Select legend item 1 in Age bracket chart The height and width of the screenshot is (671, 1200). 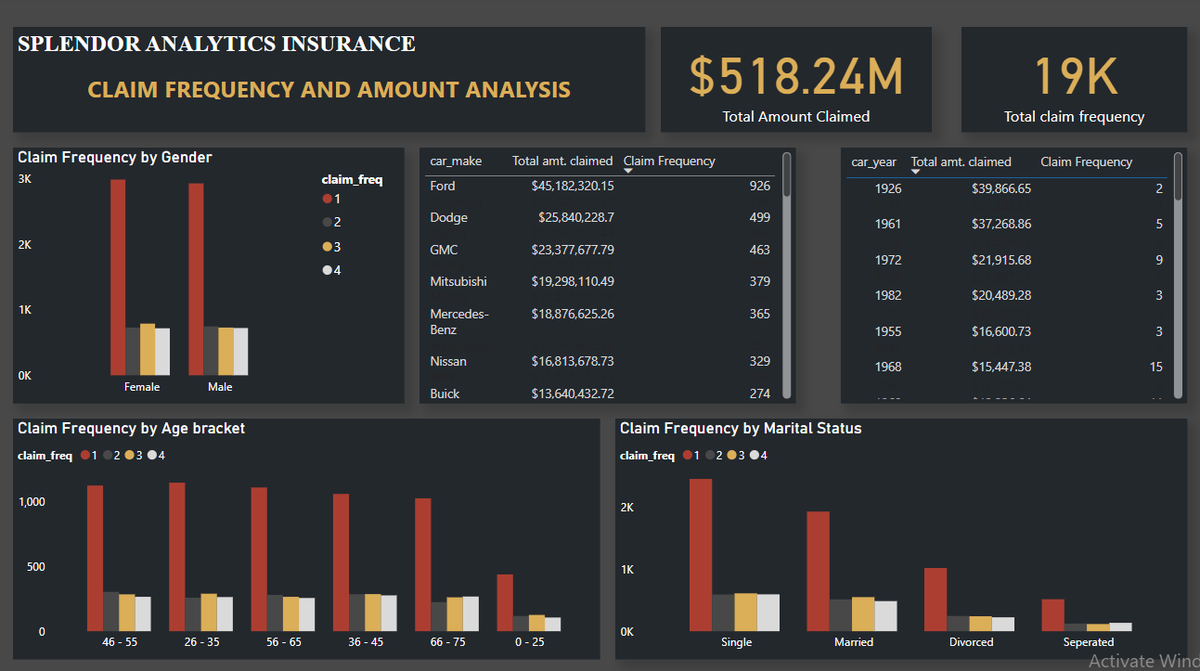[90, 456]
